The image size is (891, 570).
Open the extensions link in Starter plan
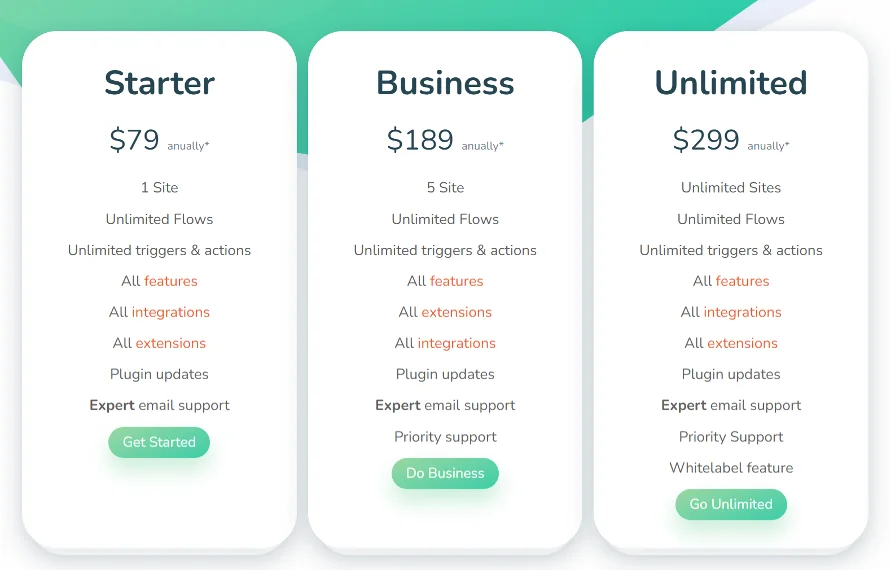point(170,343)
